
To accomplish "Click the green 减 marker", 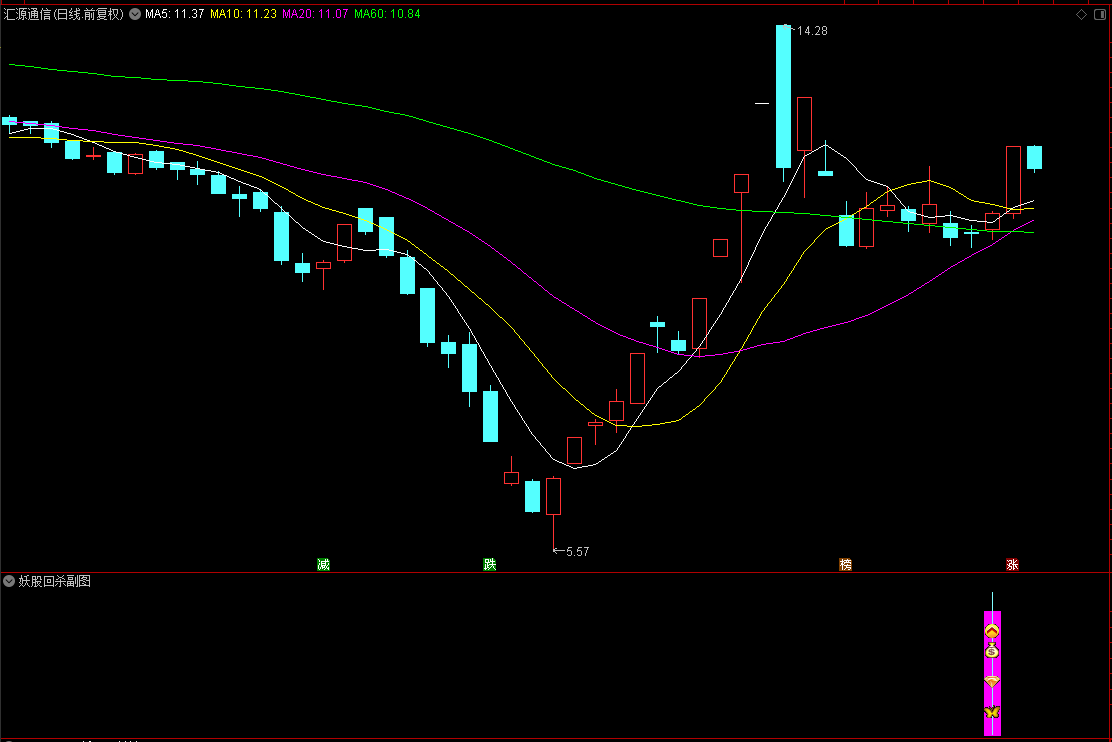I will tap(323, 565).
